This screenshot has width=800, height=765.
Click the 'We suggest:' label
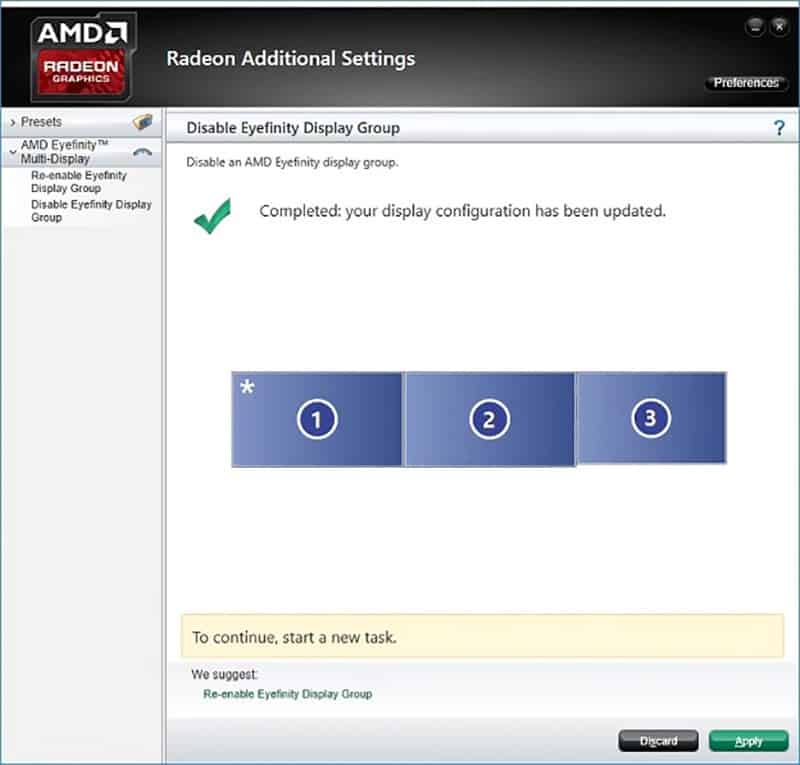click(224, 674)
